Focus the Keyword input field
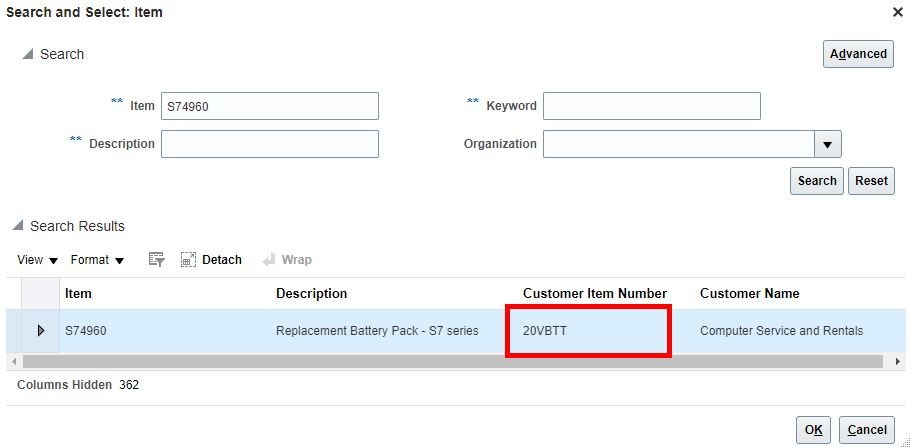Screen dimensions: 913x448 652,106
